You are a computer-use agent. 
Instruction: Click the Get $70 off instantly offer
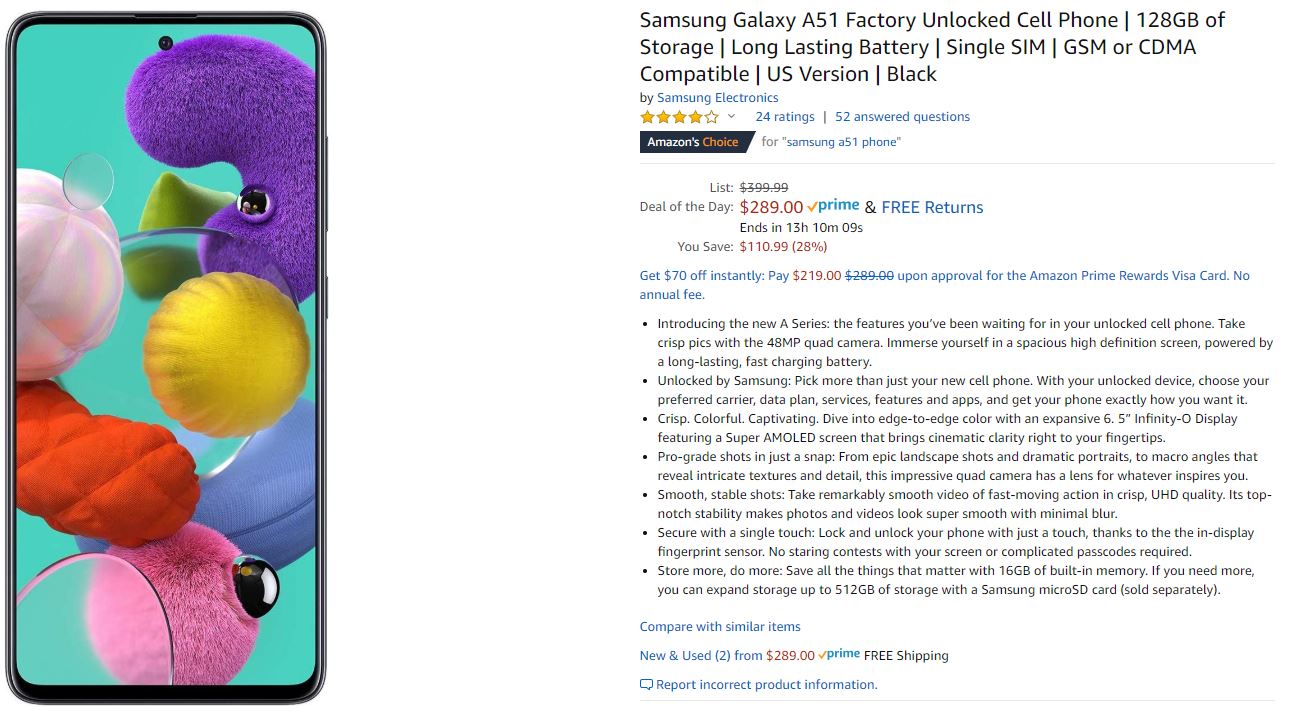click(x=713, y=276)
